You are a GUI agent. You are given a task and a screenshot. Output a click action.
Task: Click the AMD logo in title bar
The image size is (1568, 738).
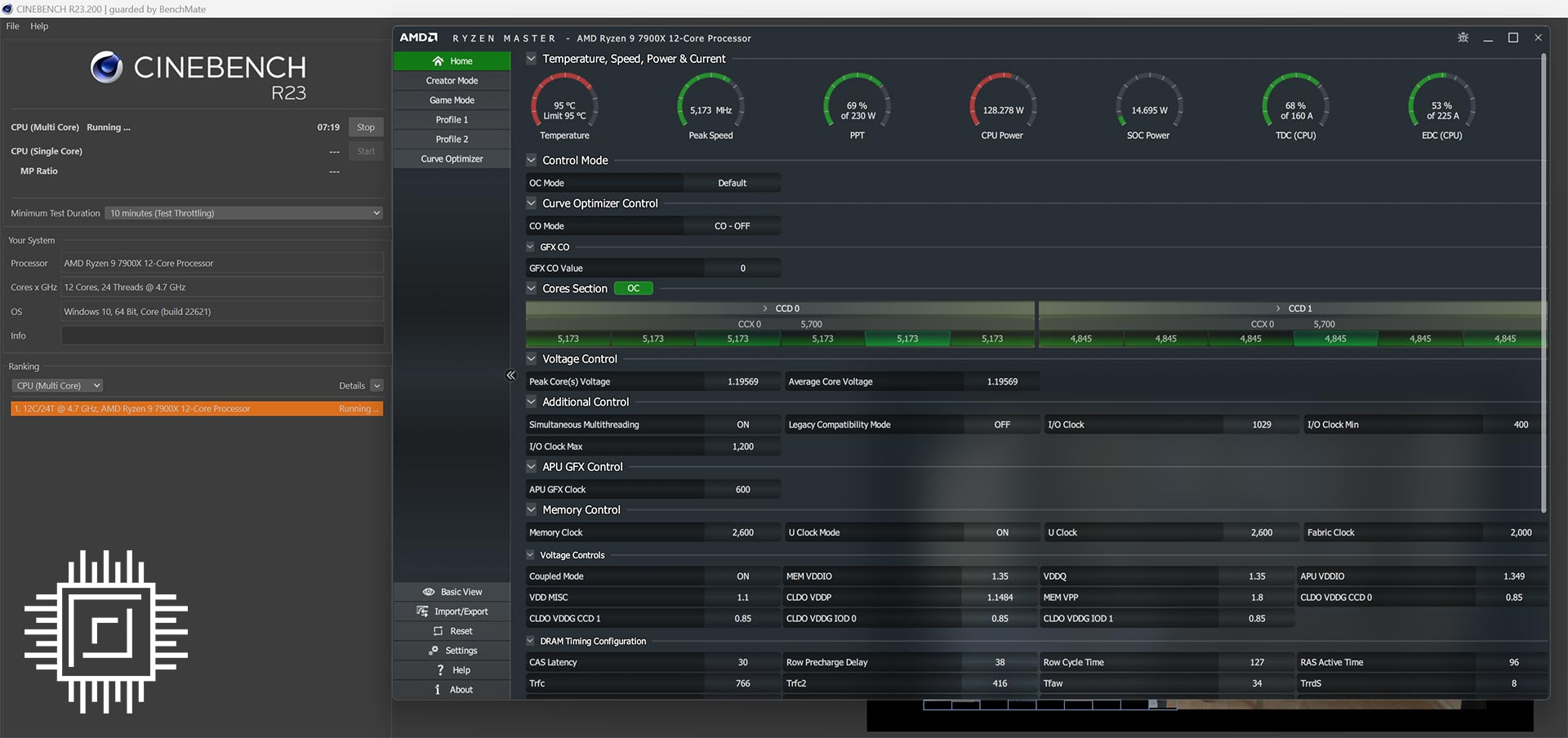(419, 38)
